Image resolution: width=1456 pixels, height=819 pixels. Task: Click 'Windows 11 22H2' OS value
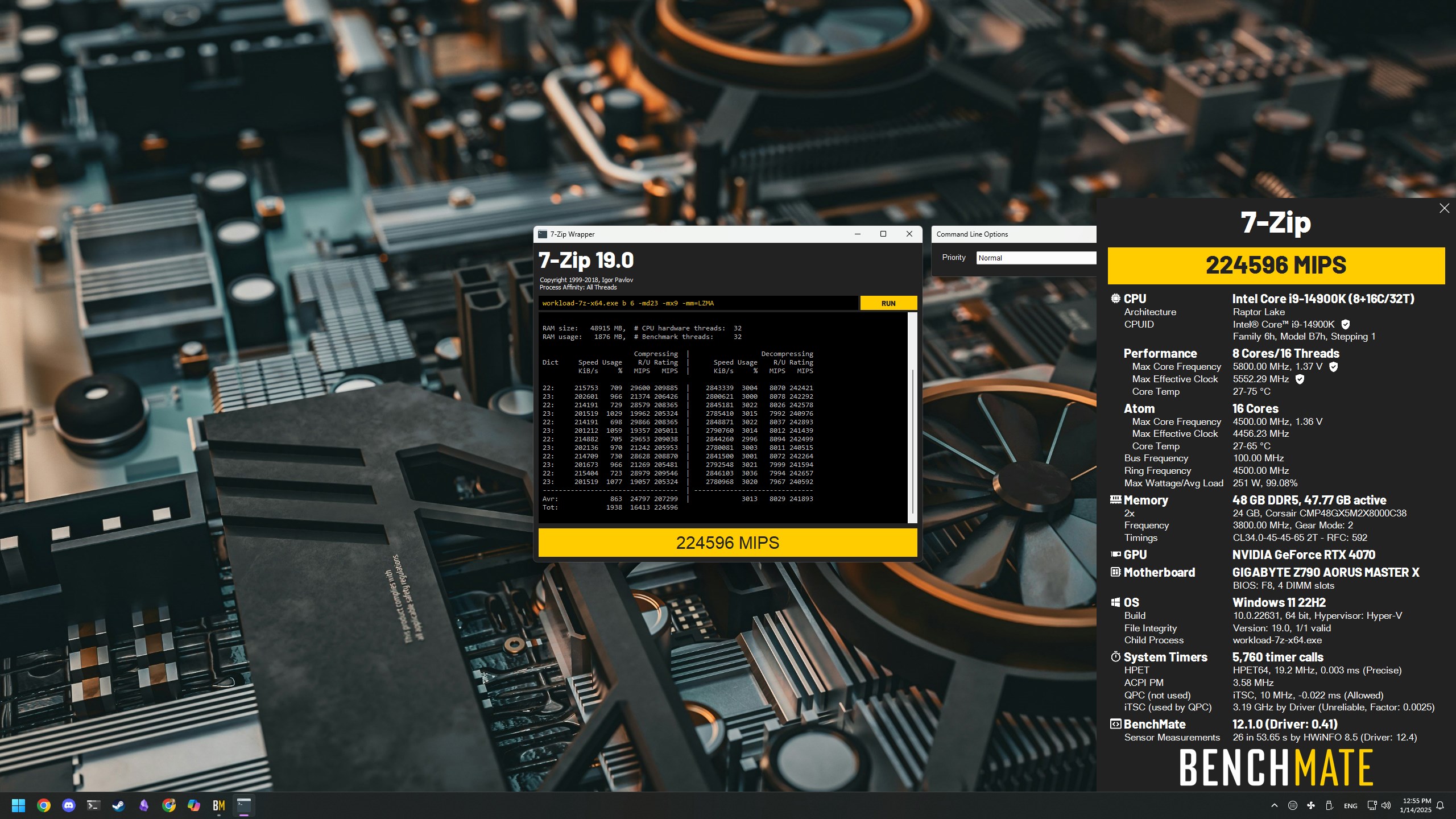[1279, 602]
